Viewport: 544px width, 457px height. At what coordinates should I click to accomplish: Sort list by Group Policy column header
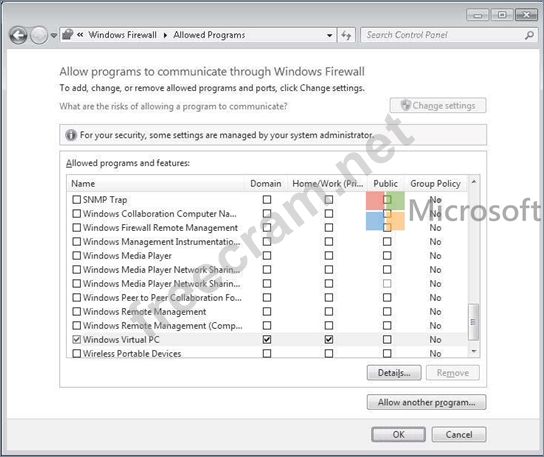tap(435, 184)
